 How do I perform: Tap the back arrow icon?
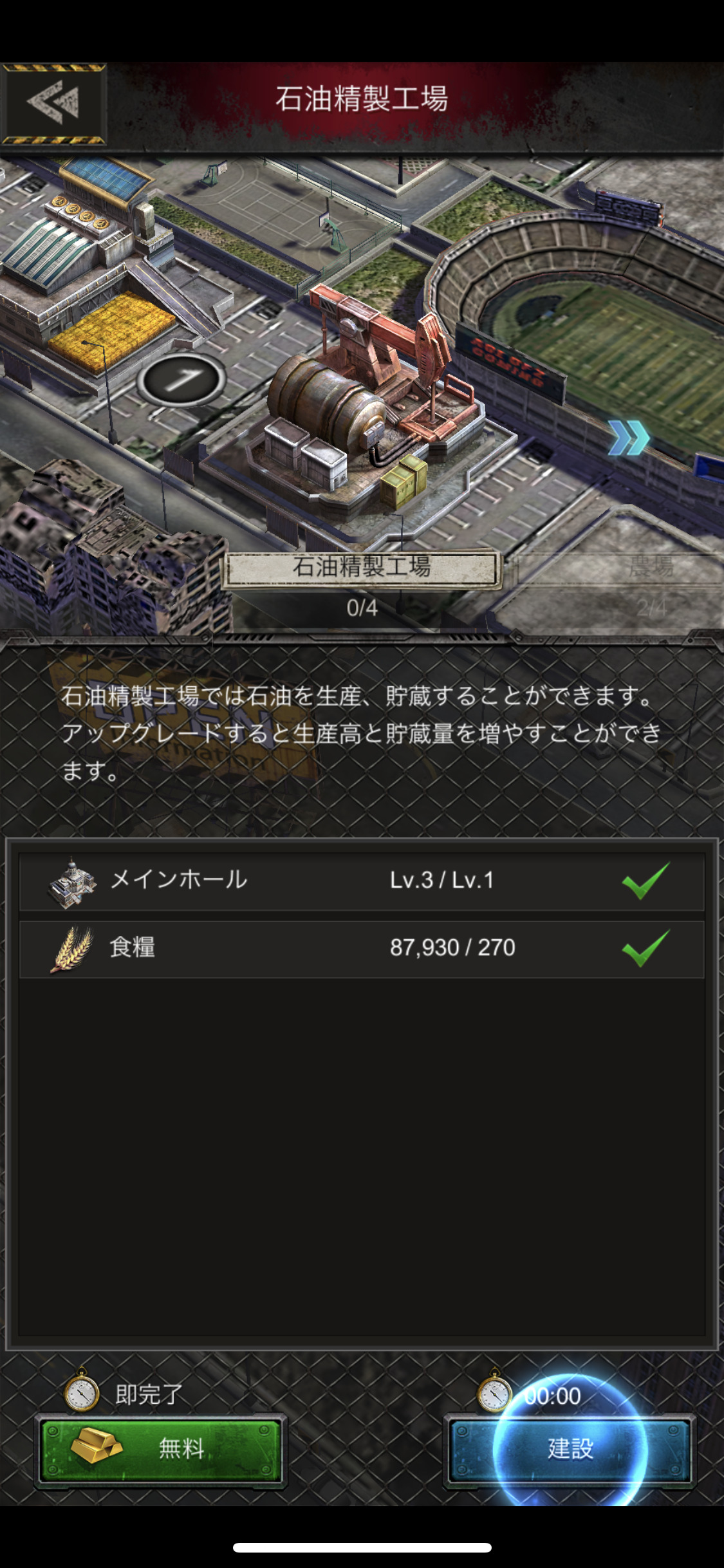(x=53, y=104)
